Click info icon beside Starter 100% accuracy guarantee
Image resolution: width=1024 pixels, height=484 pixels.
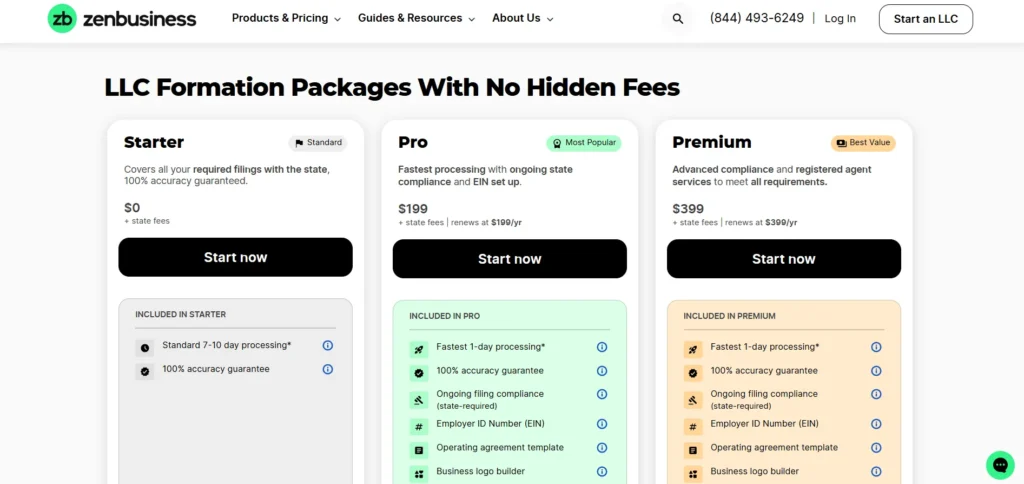327,369
